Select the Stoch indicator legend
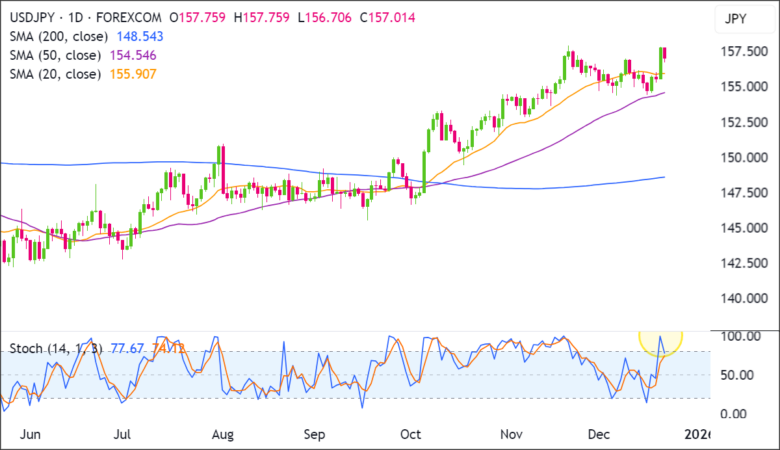The height and width of the screenshot is (450, 780). click(56, 349)
